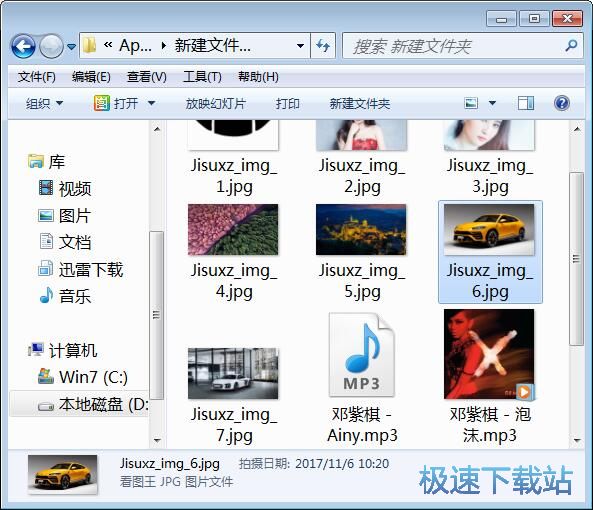Screen dimensions: 593x510
Task: Click the 计算机 monitor icon
Action: point(36,349)
